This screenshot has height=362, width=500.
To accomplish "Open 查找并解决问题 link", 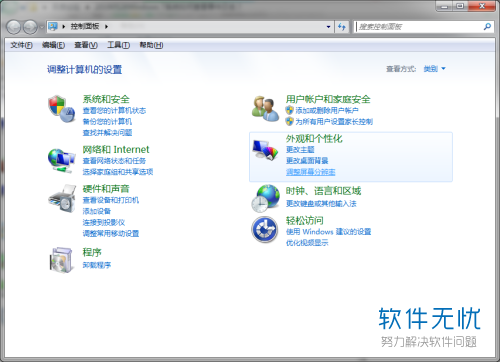I will (x=107, y=133).
